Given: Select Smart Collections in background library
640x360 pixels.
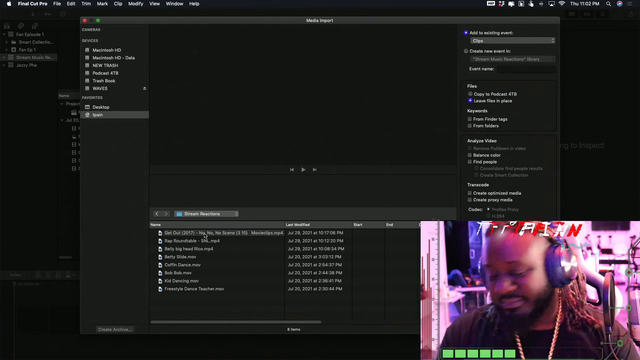Looking at the screenshot, I should tap(33, 42).
